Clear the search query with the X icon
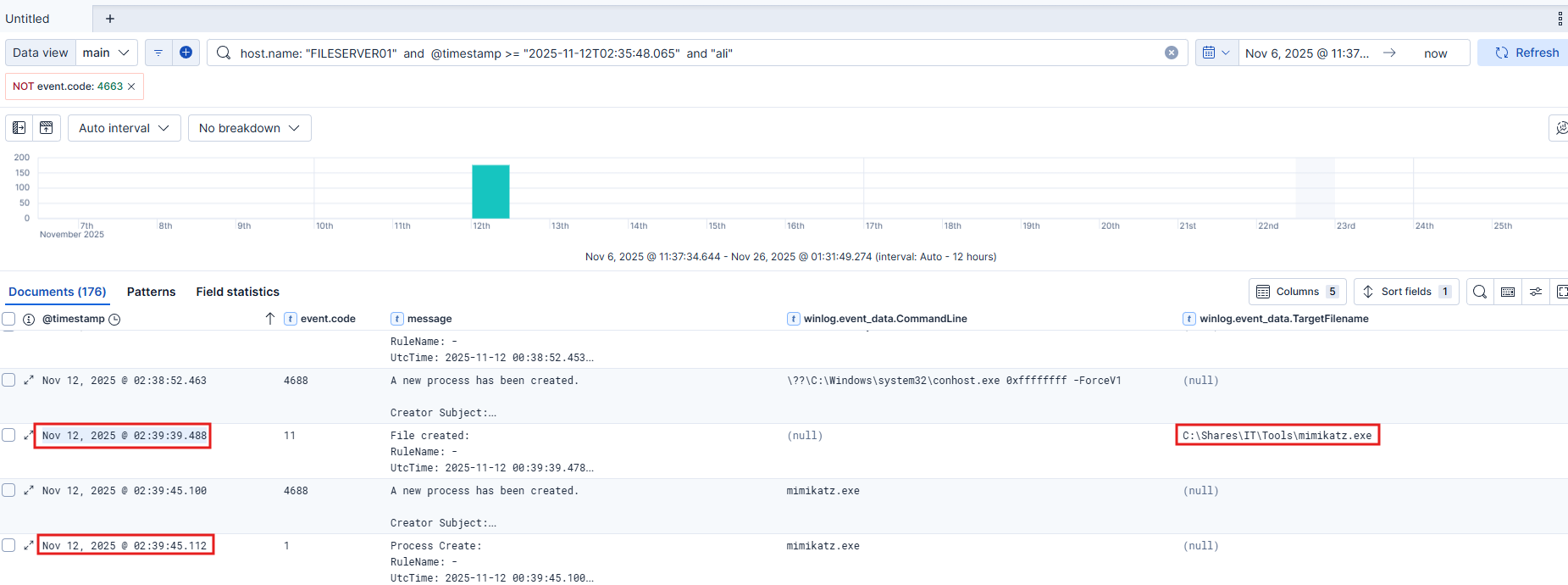 click(x=1171, y=53)
